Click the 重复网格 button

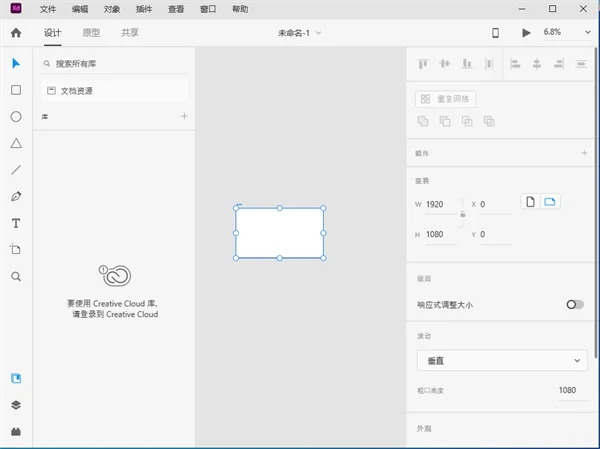click(x=445, y=99)
